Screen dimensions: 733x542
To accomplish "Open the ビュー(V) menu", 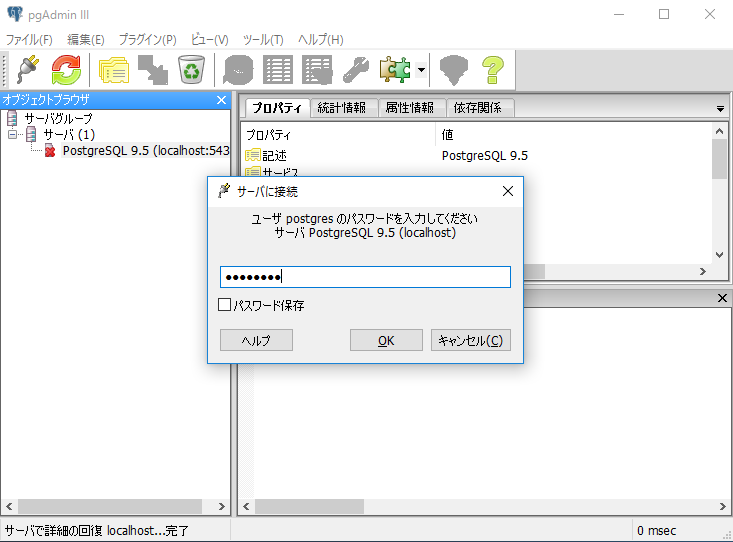I will [x=209, y=40].
